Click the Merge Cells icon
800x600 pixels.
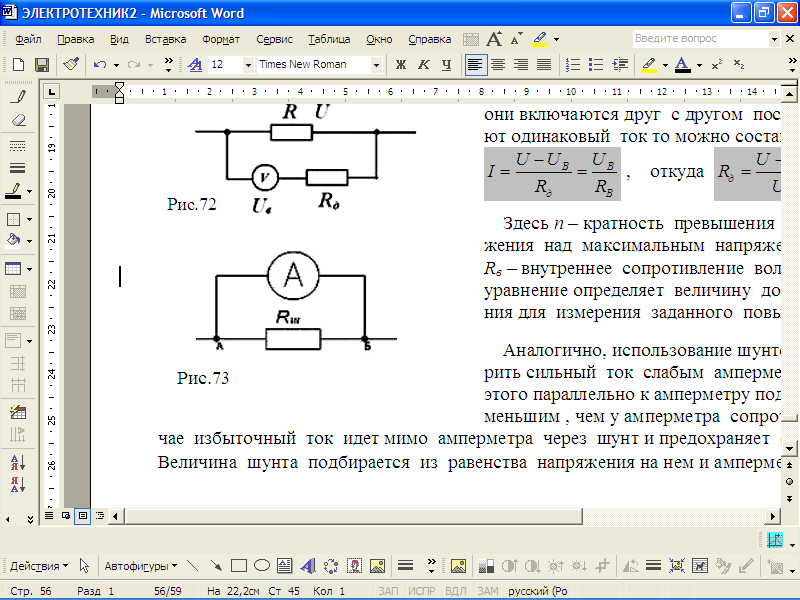coord(18,291)
